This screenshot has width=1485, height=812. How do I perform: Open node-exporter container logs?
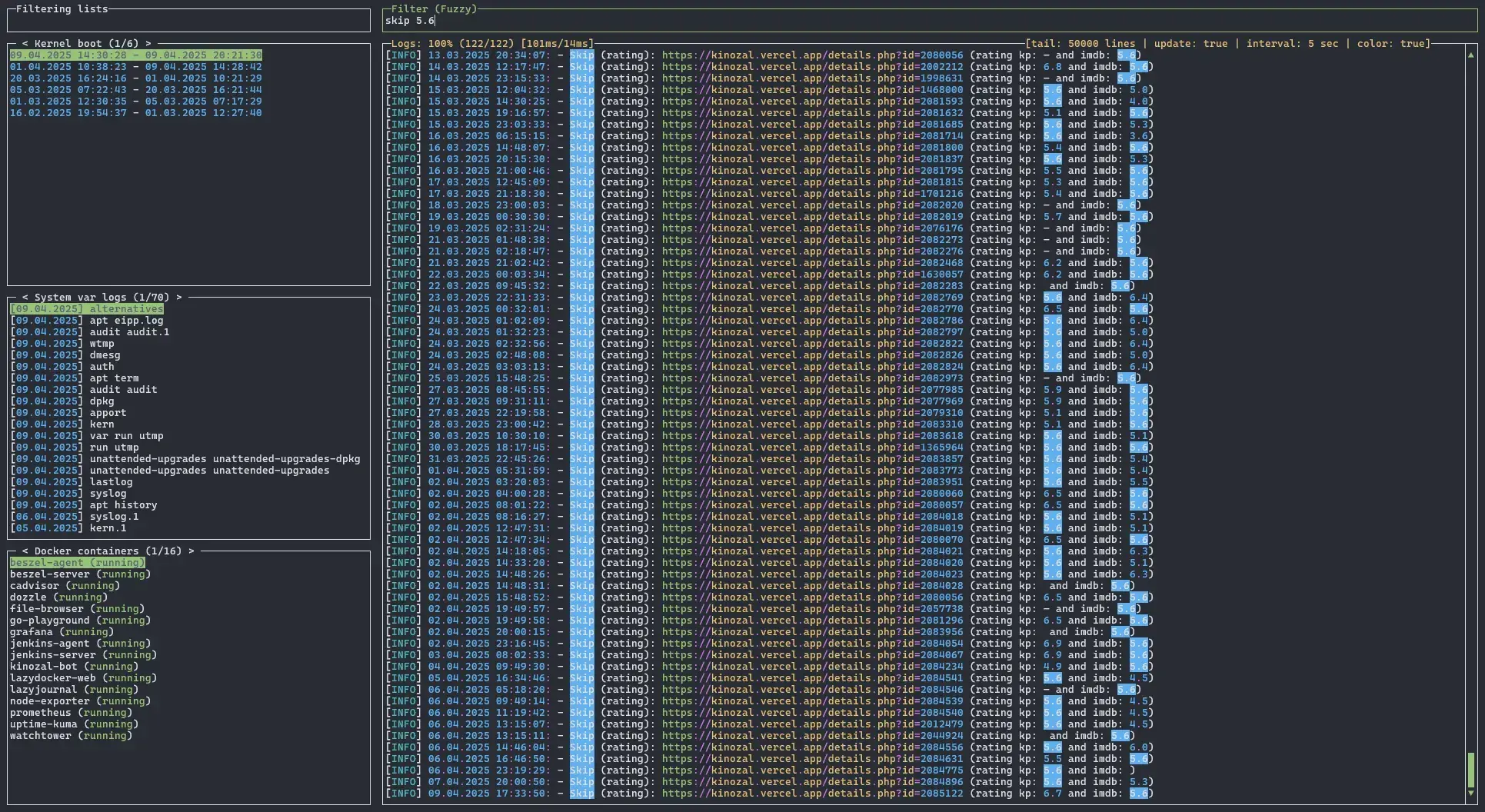click(81, 701)
